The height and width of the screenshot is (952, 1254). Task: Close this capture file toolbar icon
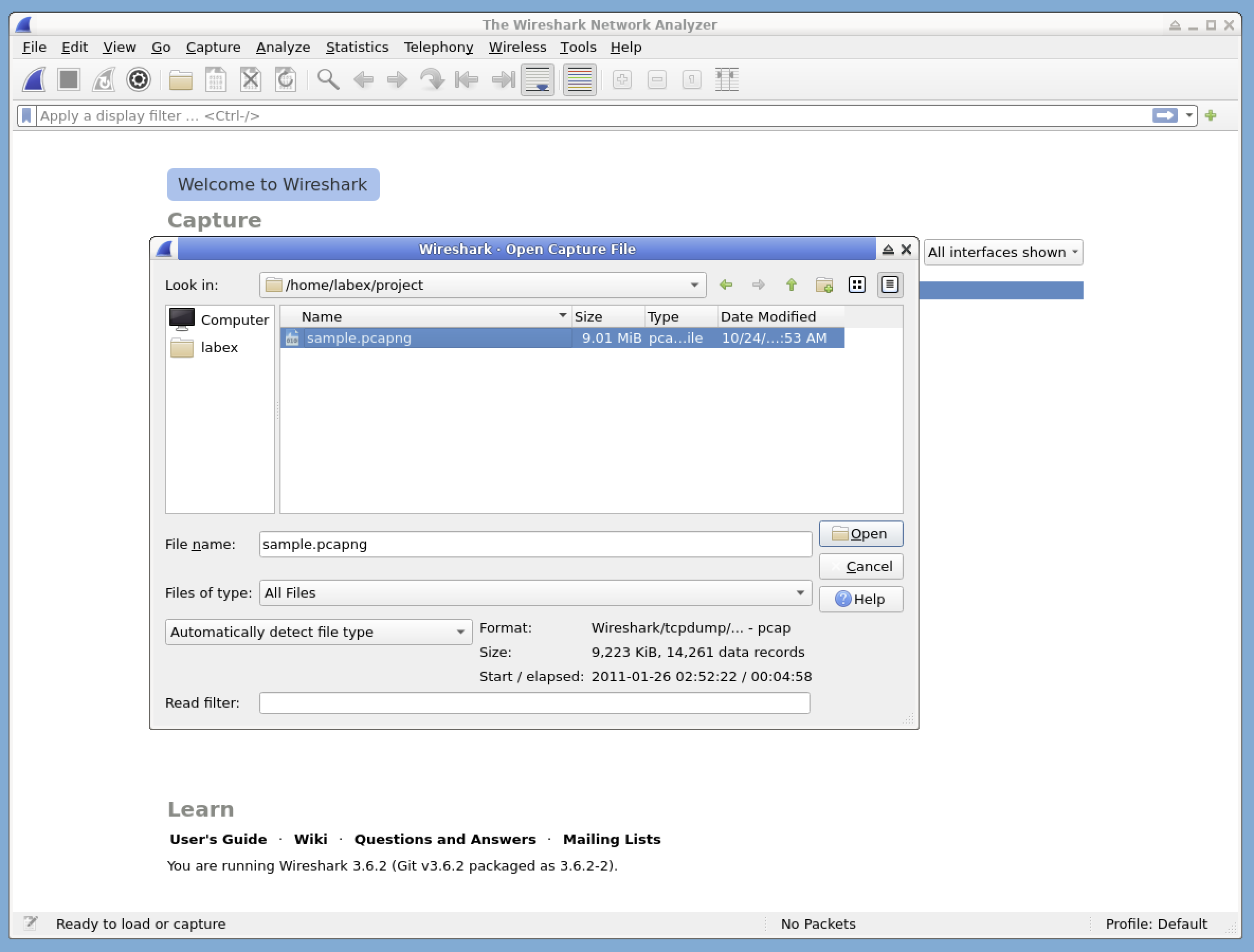[251, 79]
